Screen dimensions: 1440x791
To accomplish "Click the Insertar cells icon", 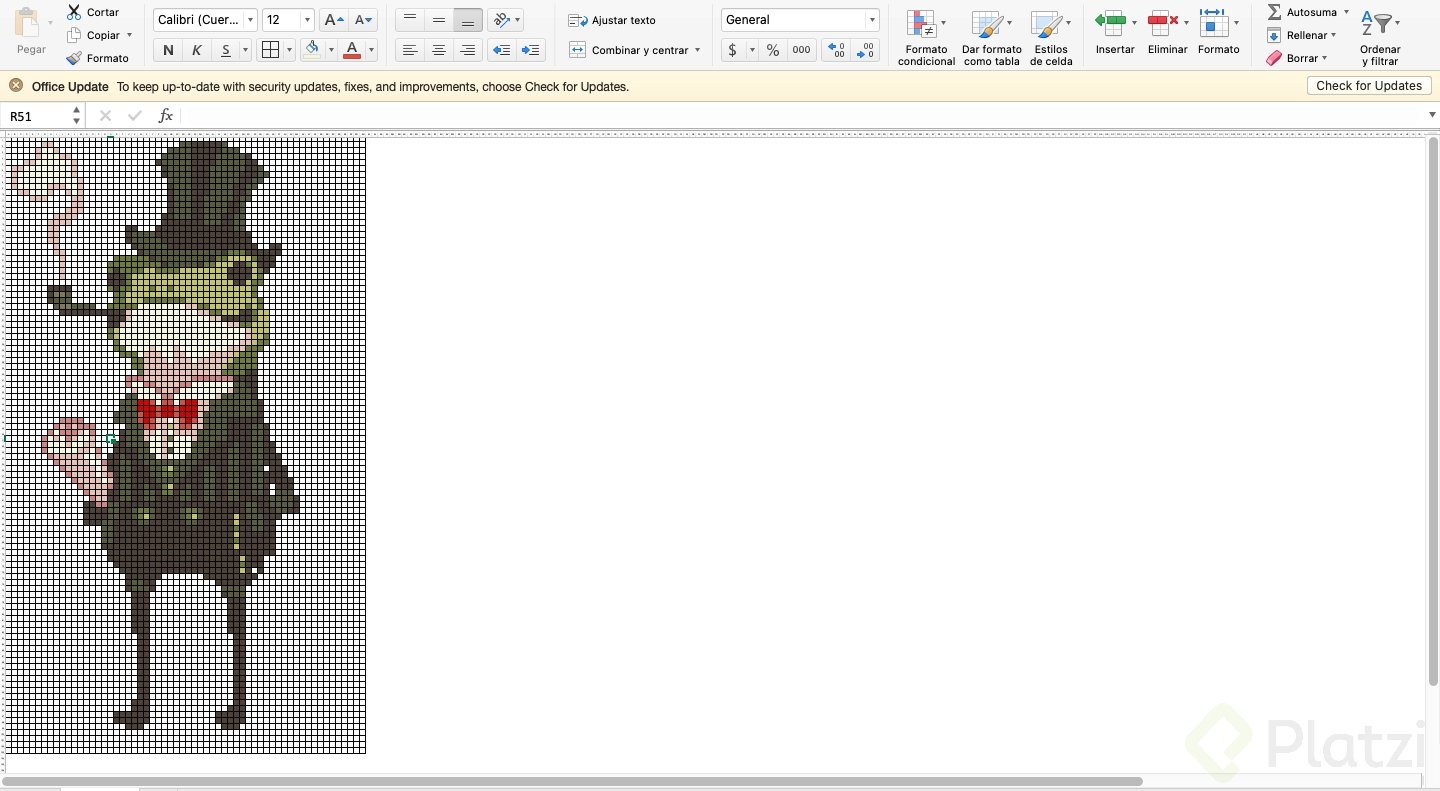I will pyautogui.click(x=1110, y=21).
